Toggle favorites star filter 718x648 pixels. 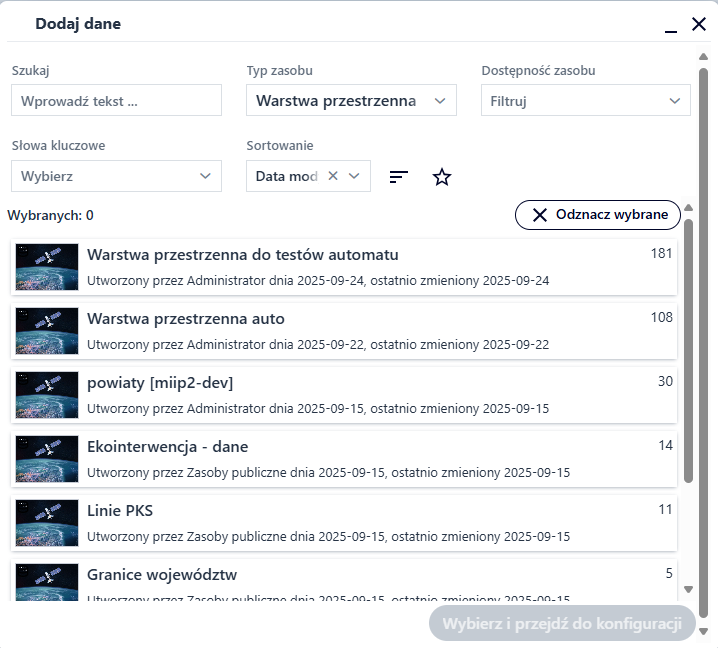(x=442, y=177)
